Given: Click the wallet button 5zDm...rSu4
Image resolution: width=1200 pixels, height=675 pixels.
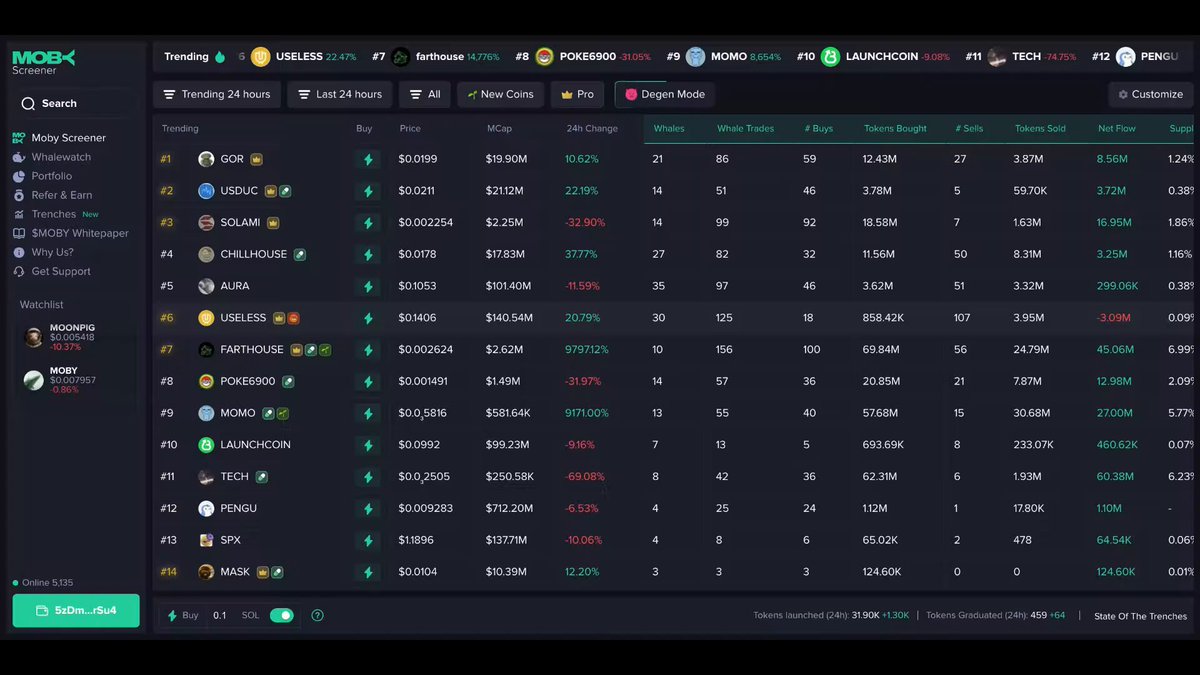Looking at the screenshot, I should point(76,610).
